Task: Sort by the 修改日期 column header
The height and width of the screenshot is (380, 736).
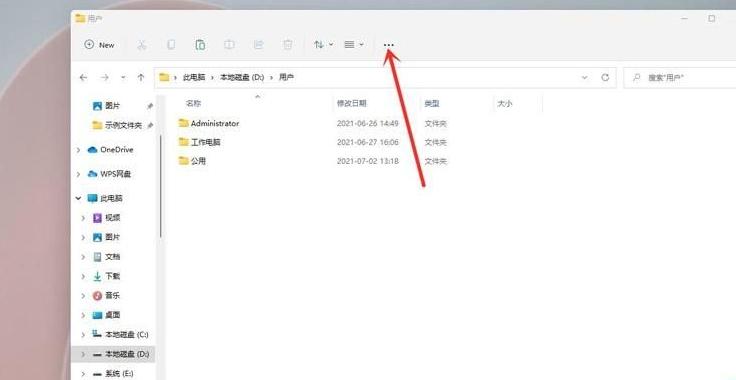Action: tap(352, 103)
